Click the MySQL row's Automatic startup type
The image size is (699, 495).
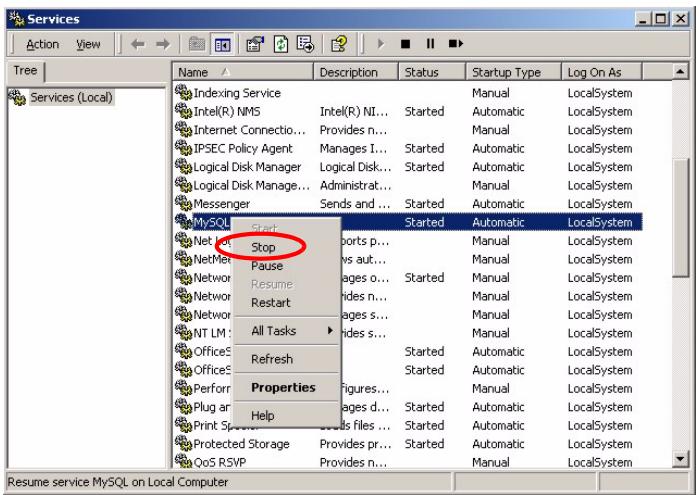click(x=498, y=222)
